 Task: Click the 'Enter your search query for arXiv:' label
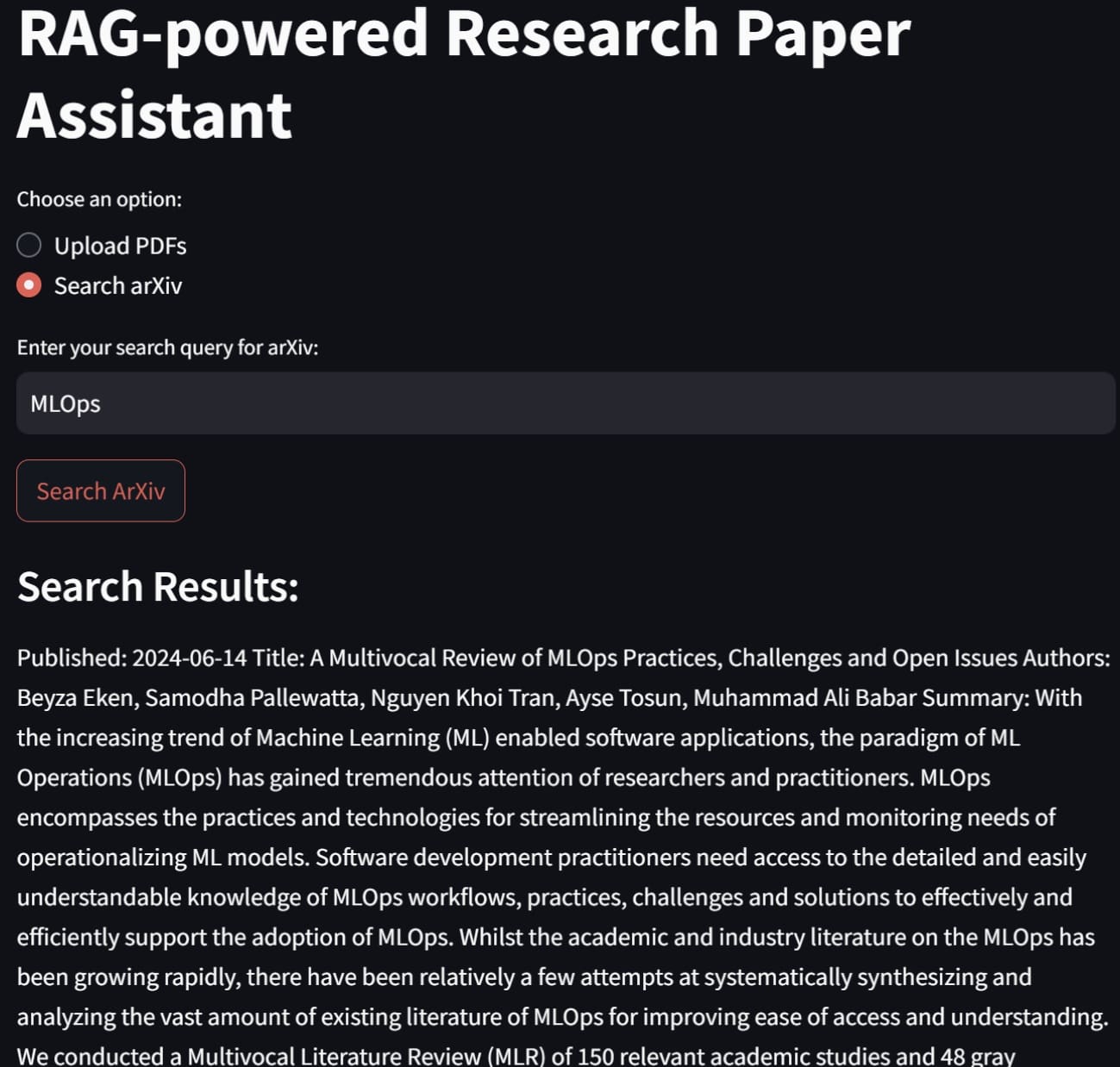click(x=167, y=347)
